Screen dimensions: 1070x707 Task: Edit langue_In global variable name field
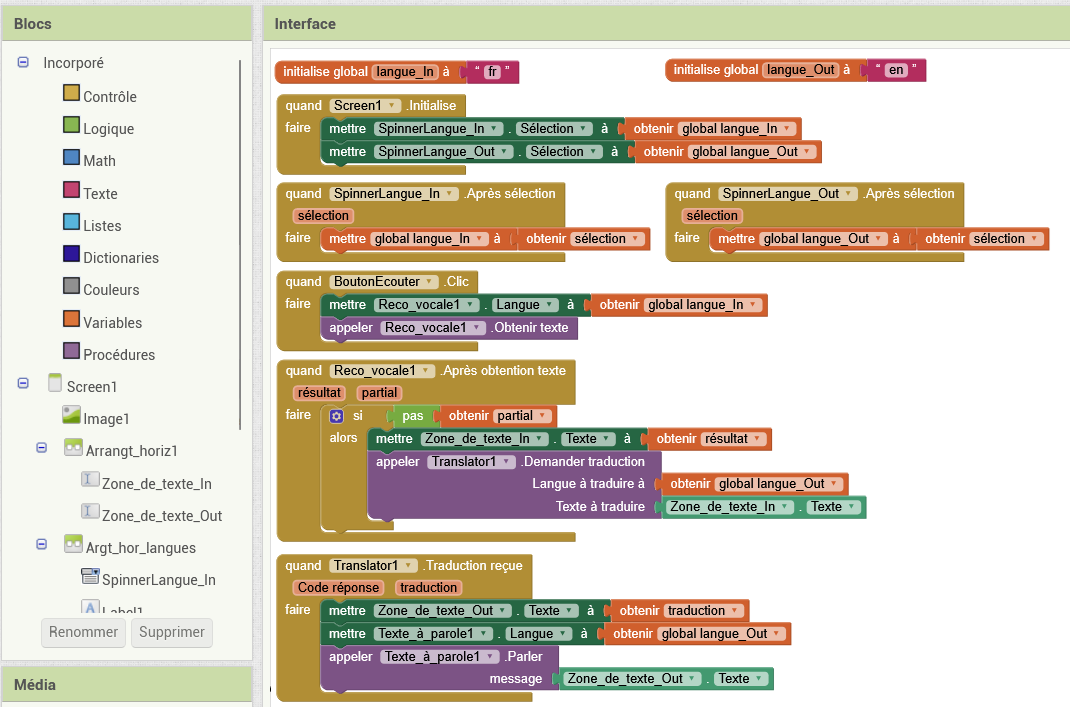point(405,72)
